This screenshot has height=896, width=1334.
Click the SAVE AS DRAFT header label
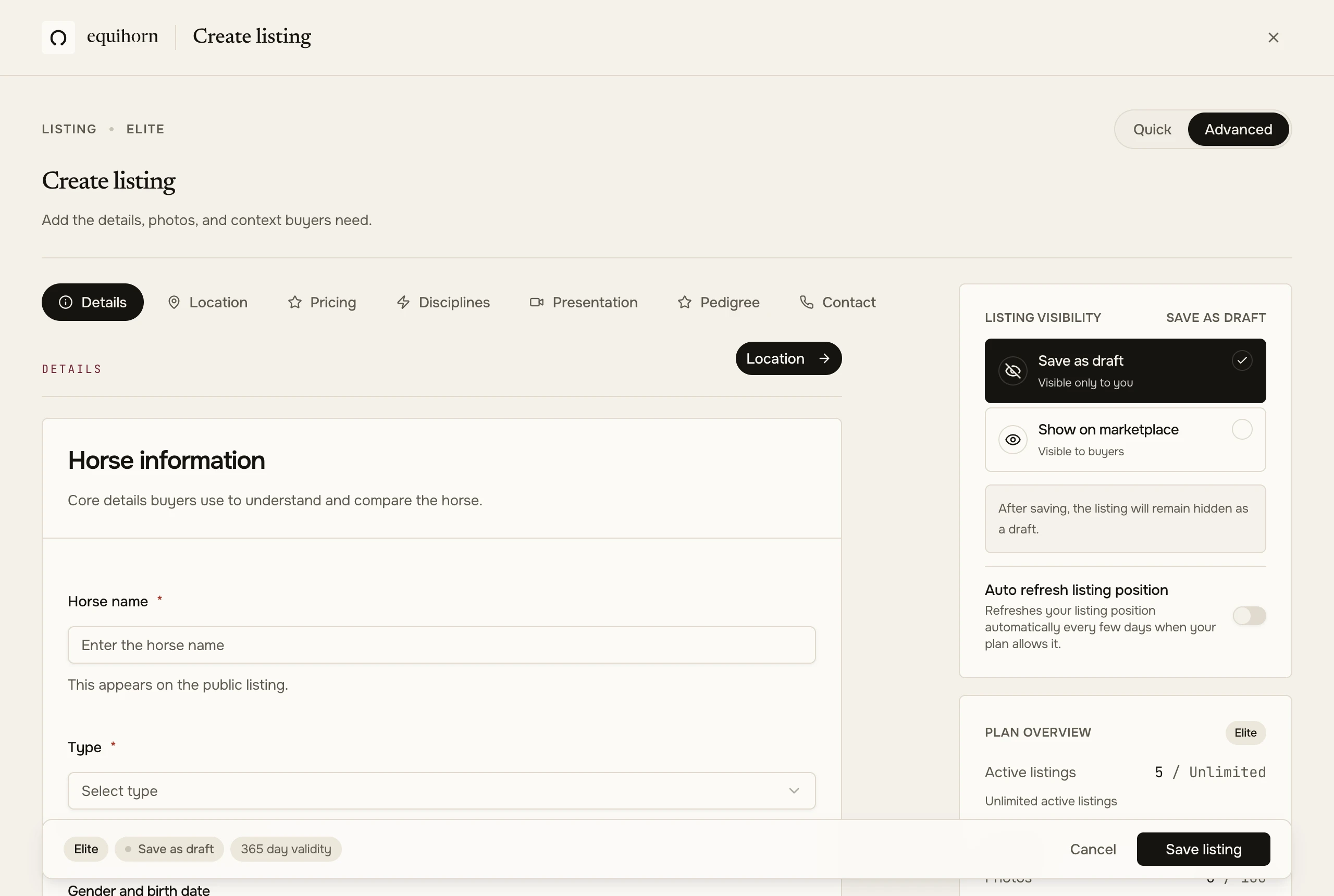click(x=1216, y=318)
